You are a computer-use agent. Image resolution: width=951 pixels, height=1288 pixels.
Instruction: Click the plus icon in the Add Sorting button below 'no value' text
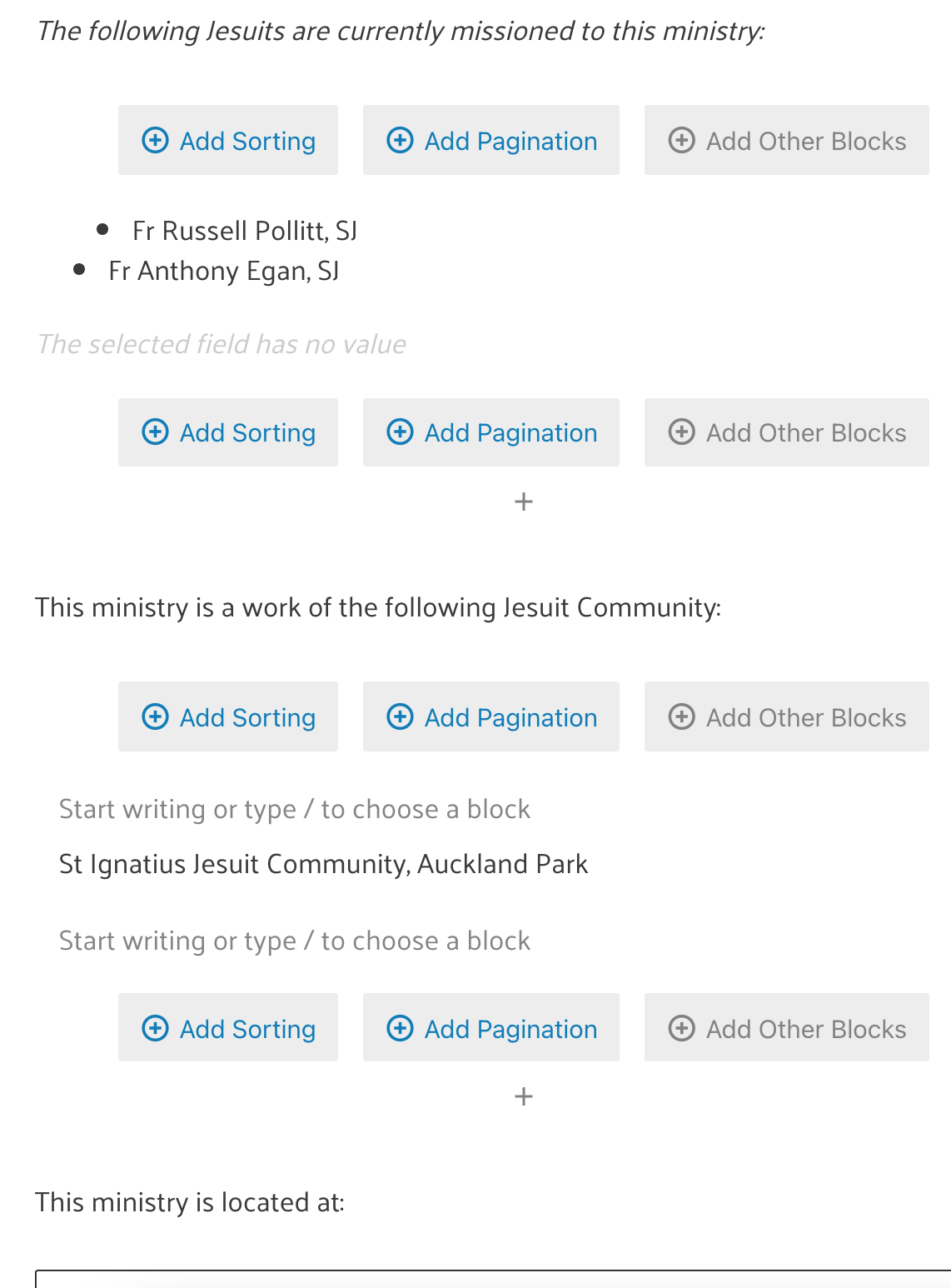click(x=155, y=432)
